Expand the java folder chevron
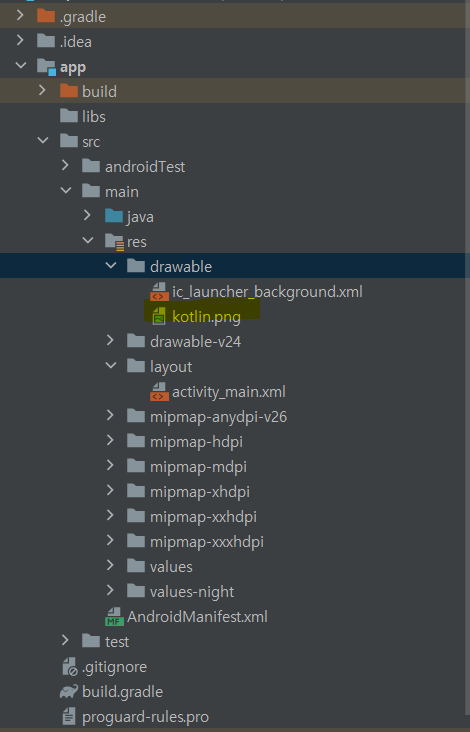The width and height of the screenshot is (470, 732). tap(87, 216)
